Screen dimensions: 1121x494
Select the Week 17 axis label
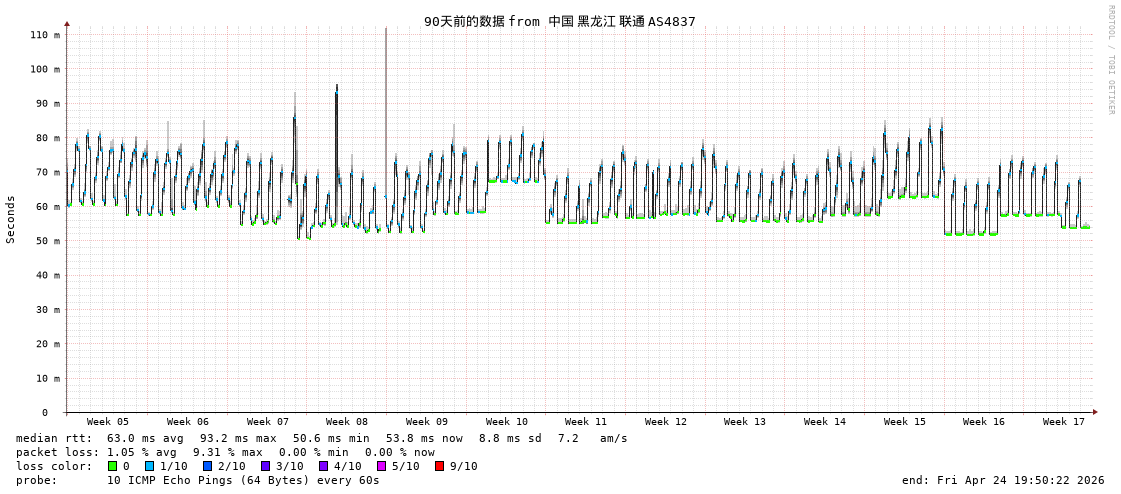(1064, 422)
